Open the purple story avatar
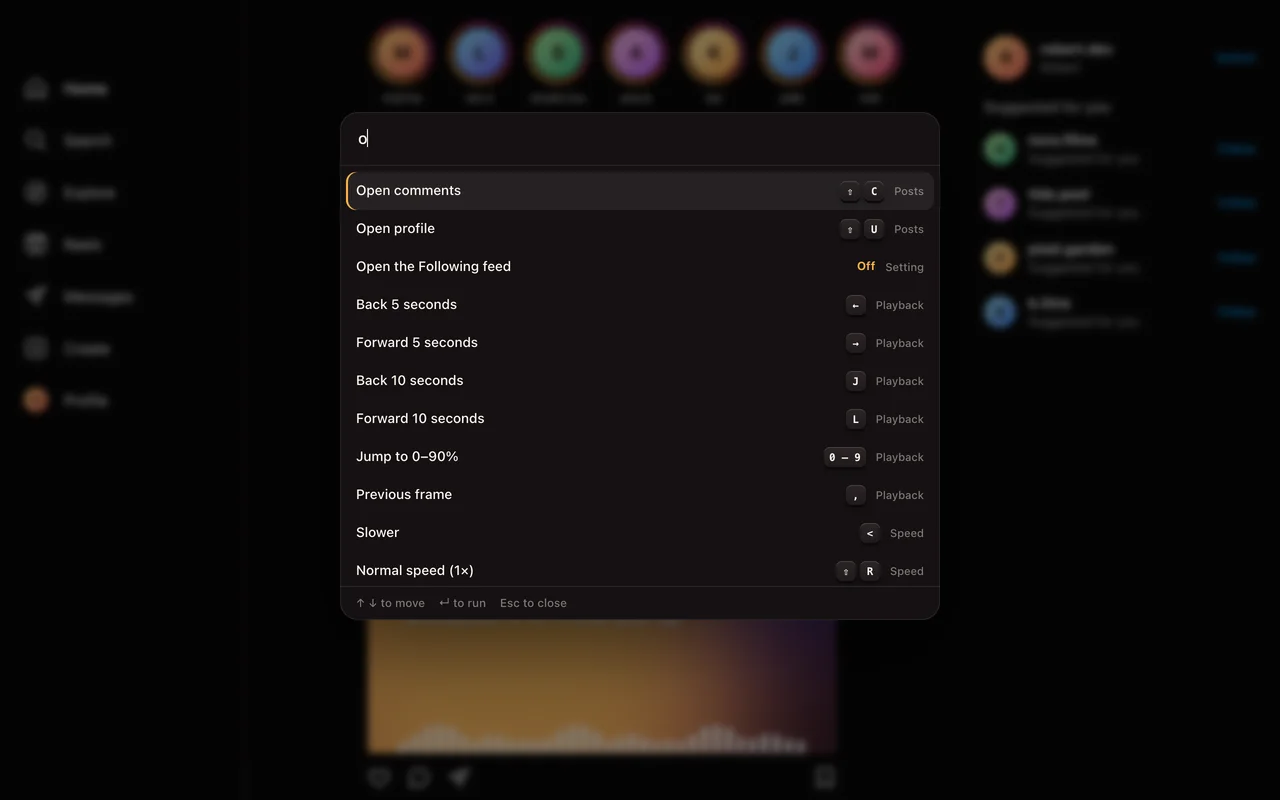The image size is (1280, 800). 635,53
